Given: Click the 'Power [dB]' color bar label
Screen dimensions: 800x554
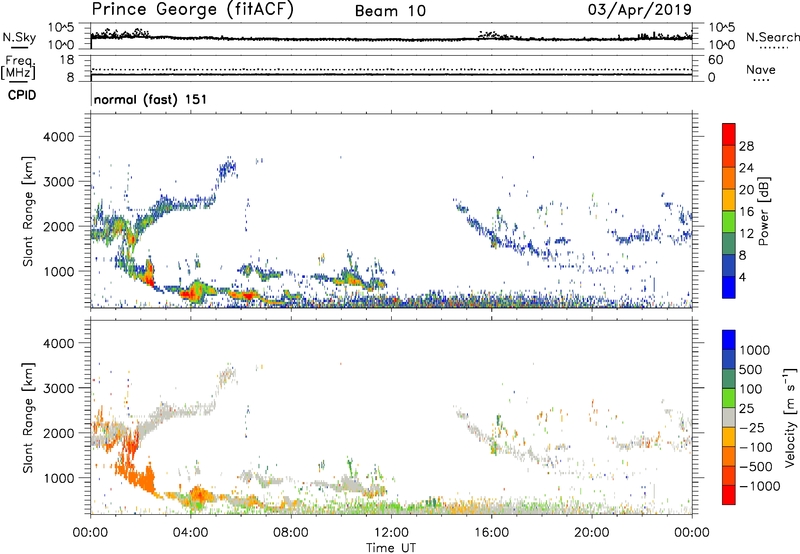Looking at the screenshot, I should point(763,211).
